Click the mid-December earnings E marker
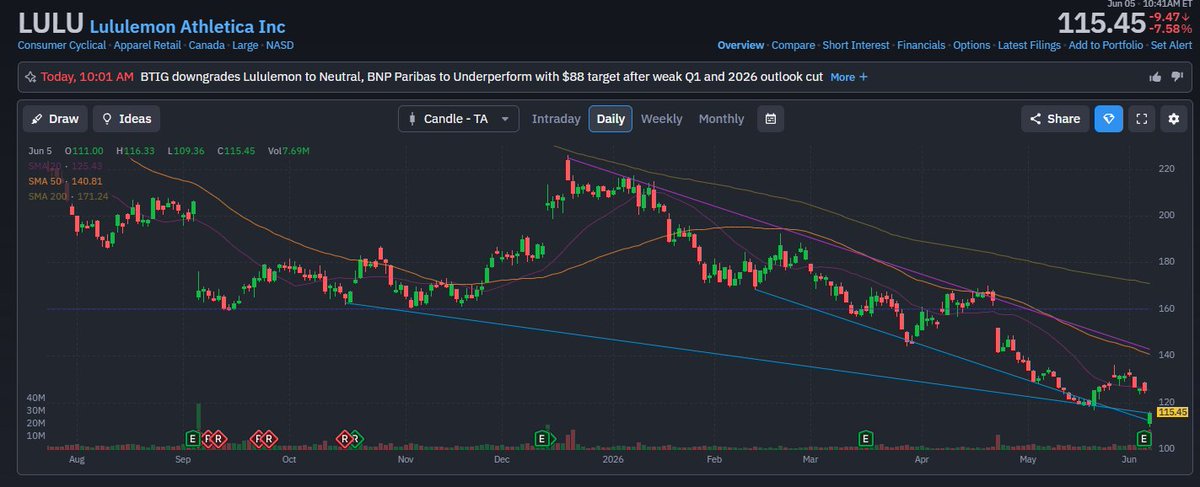Image resolution: width=1200 pixels, height=487 pixels. click(x=543, y=438)
